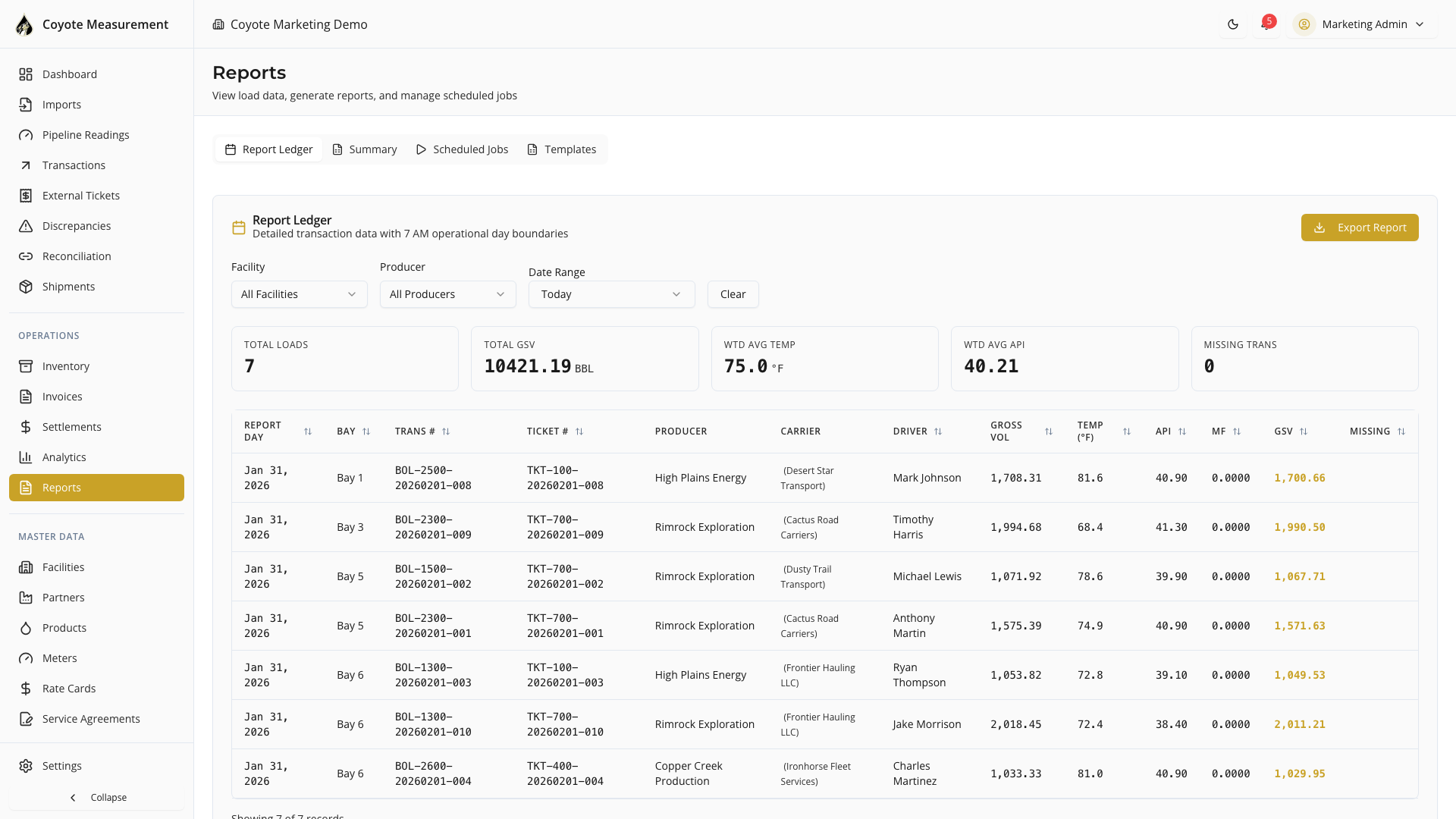1456x819 pixels.
Task: Open the Today date range dropdown
Action: pyautogui.click(x=611, y=294)
